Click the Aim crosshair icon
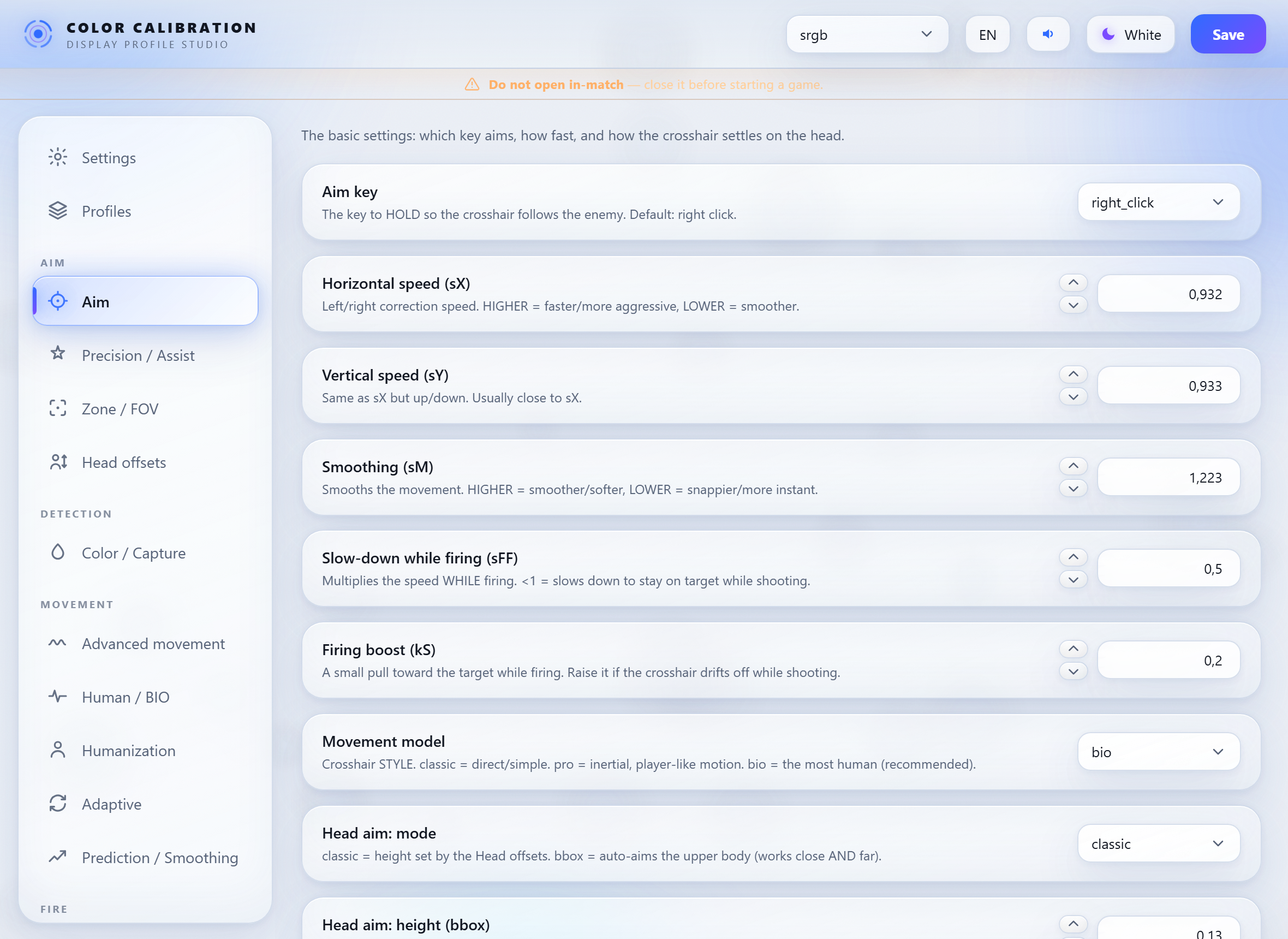The width and height of the screenshot is (1288, 939). click(x=57, y=301)
